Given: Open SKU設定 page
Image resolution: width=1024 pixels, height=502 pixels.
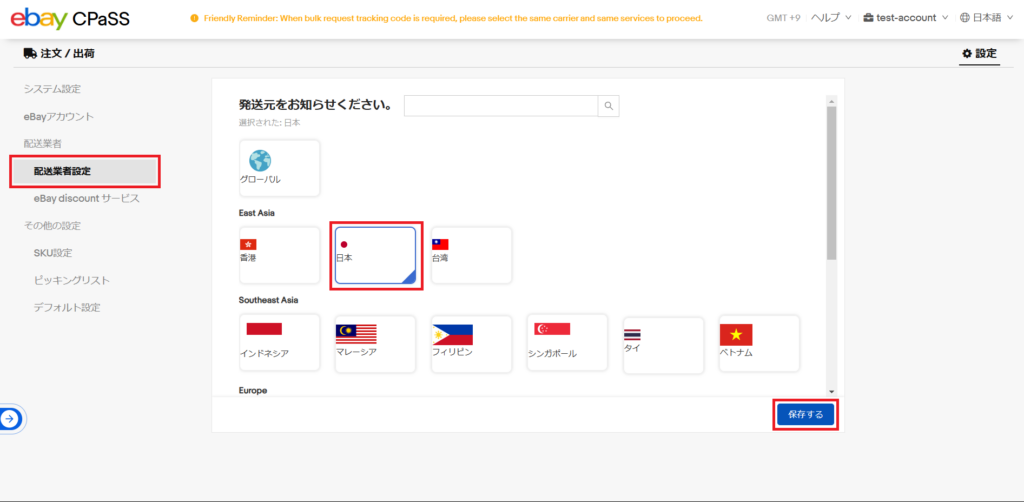Looking at the screenshot, I should point(53,253).
